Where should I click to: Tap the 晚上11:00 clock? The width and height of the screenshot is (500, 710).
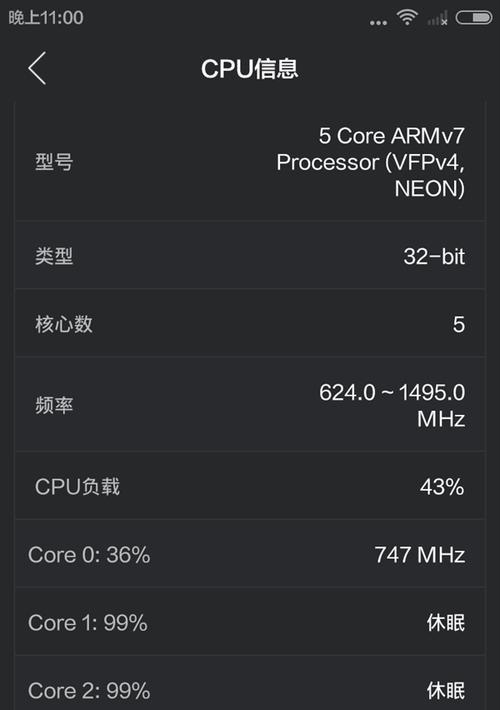46,18
